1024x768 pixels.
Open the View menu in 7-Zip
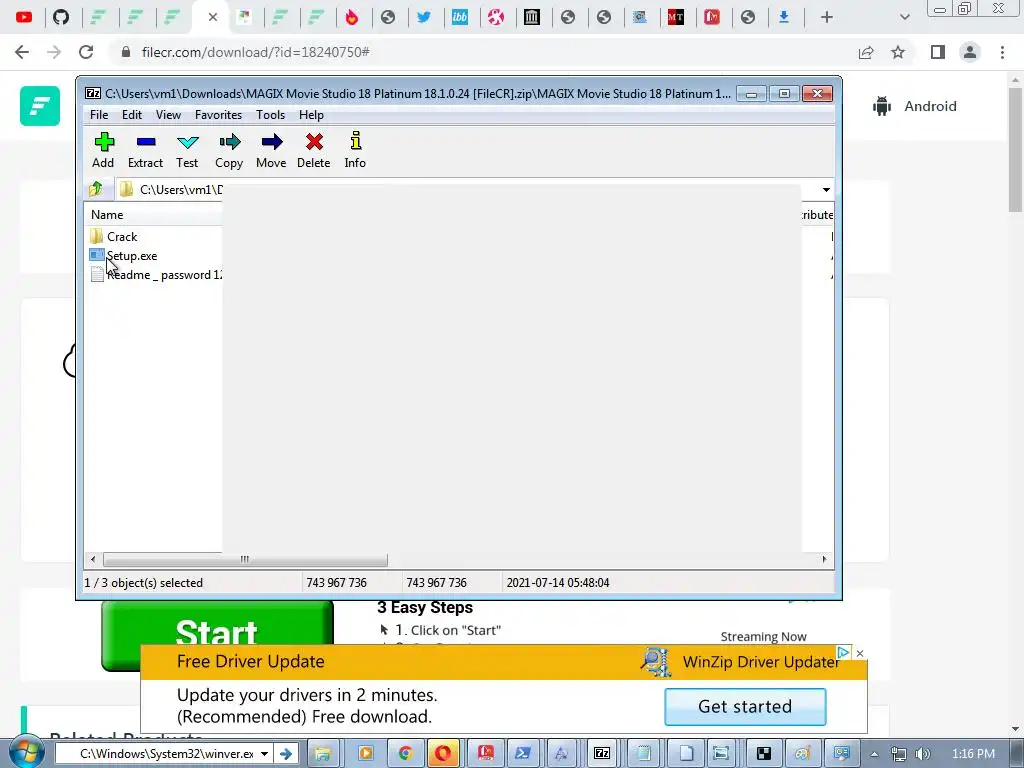(x=168, y=115)
